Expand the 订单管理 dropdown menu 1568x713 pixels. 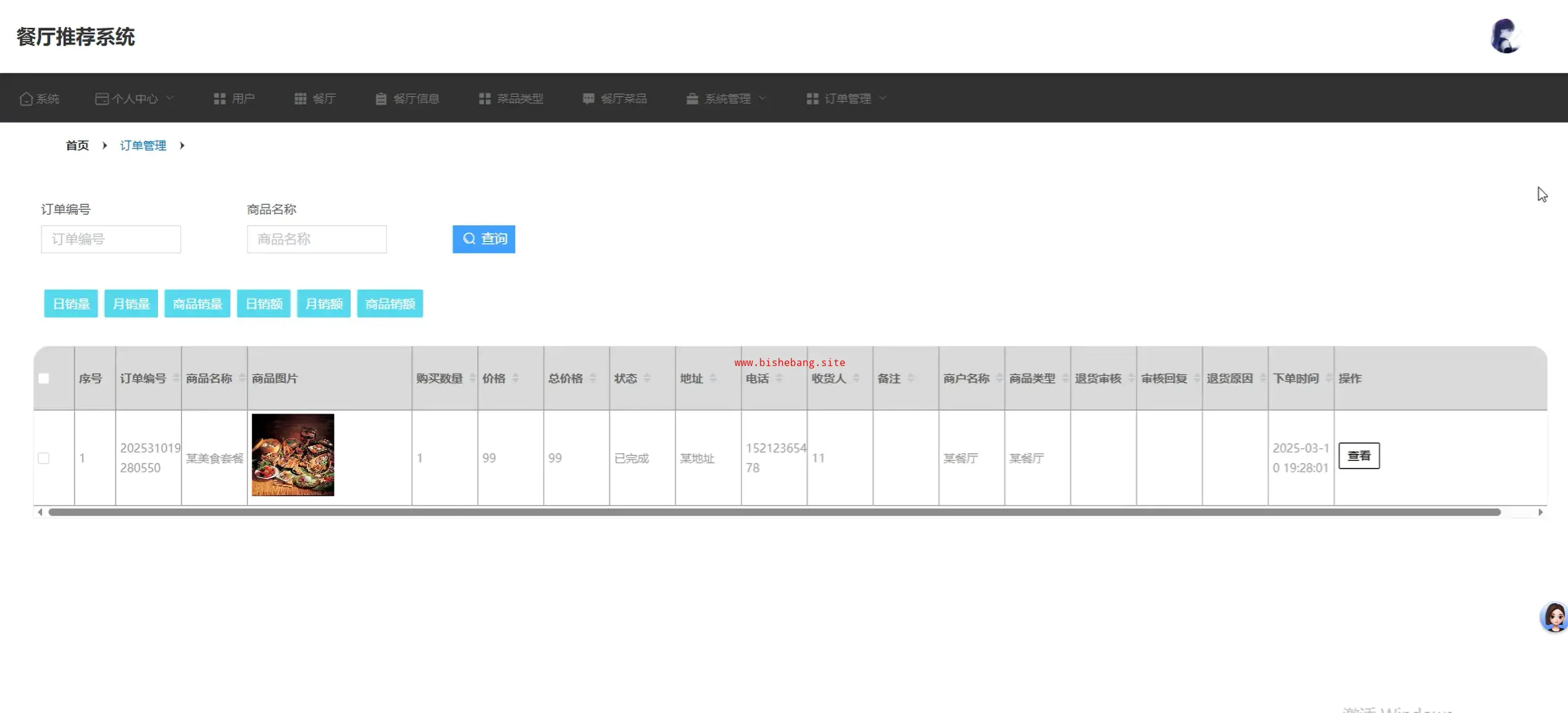(x=846, y=99)
